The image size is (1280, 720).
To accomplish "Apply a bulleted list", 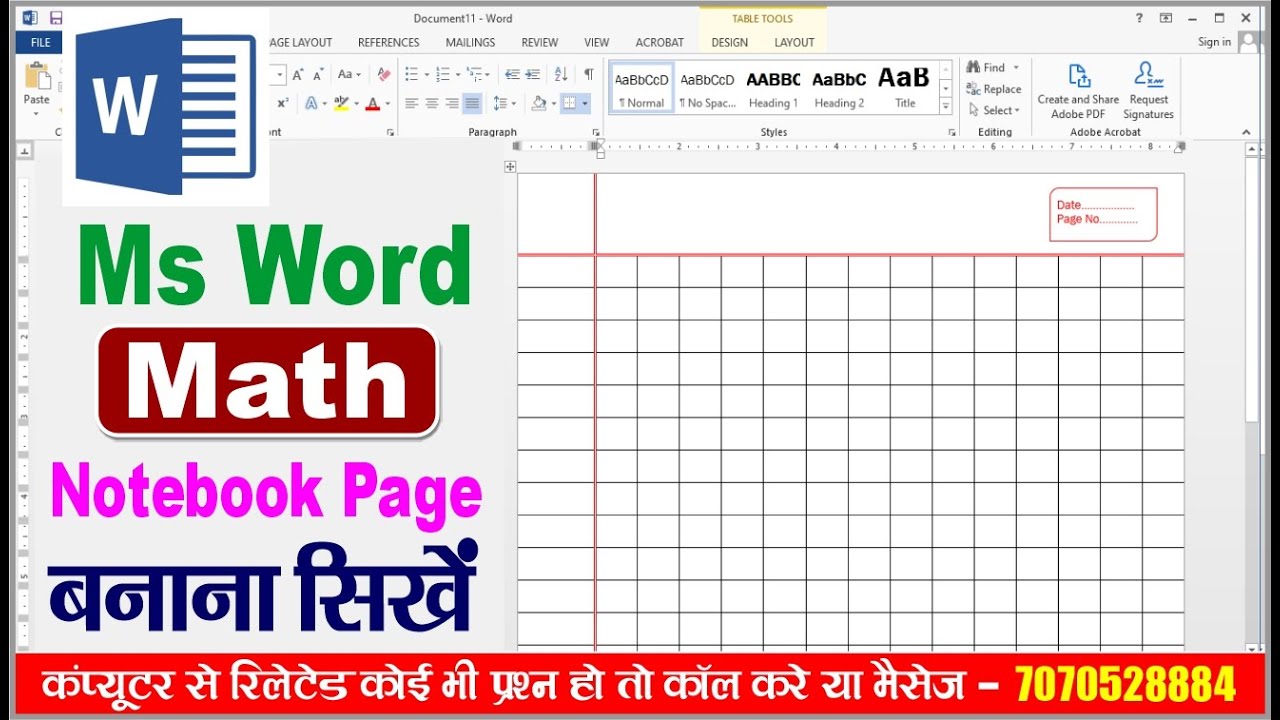I will tap(411, 74).
